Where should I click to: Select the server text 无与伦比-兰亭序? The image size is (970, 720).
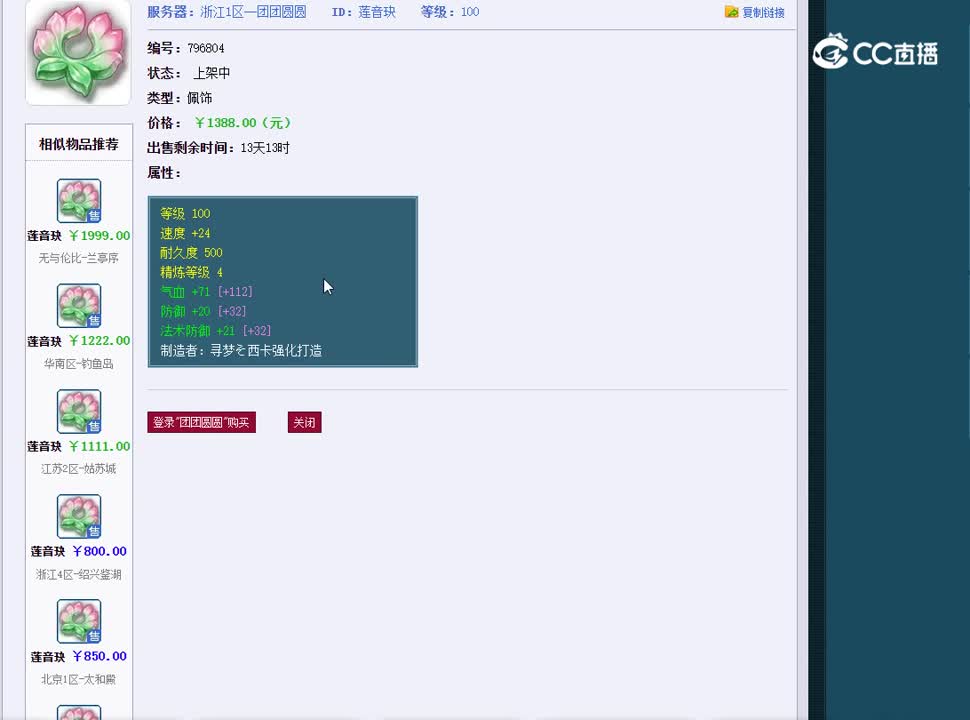click(x=79, y=258)
